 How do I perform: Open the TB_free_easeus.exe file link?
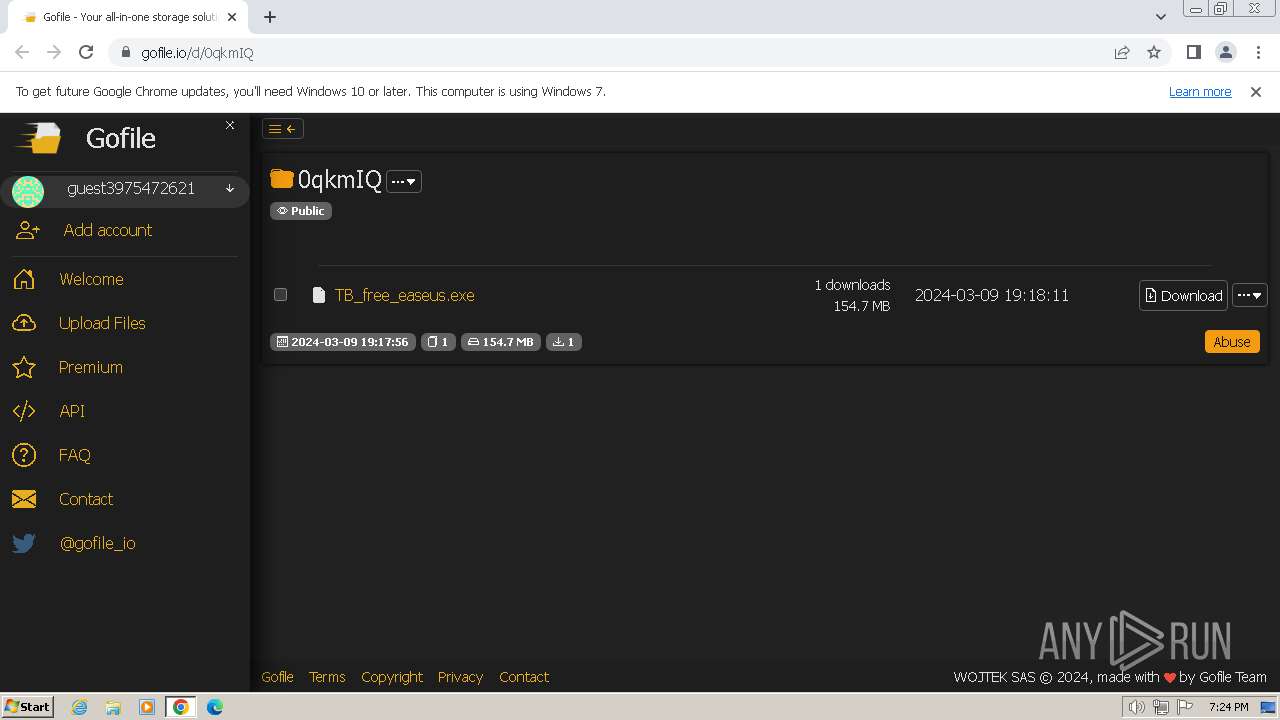404,295
